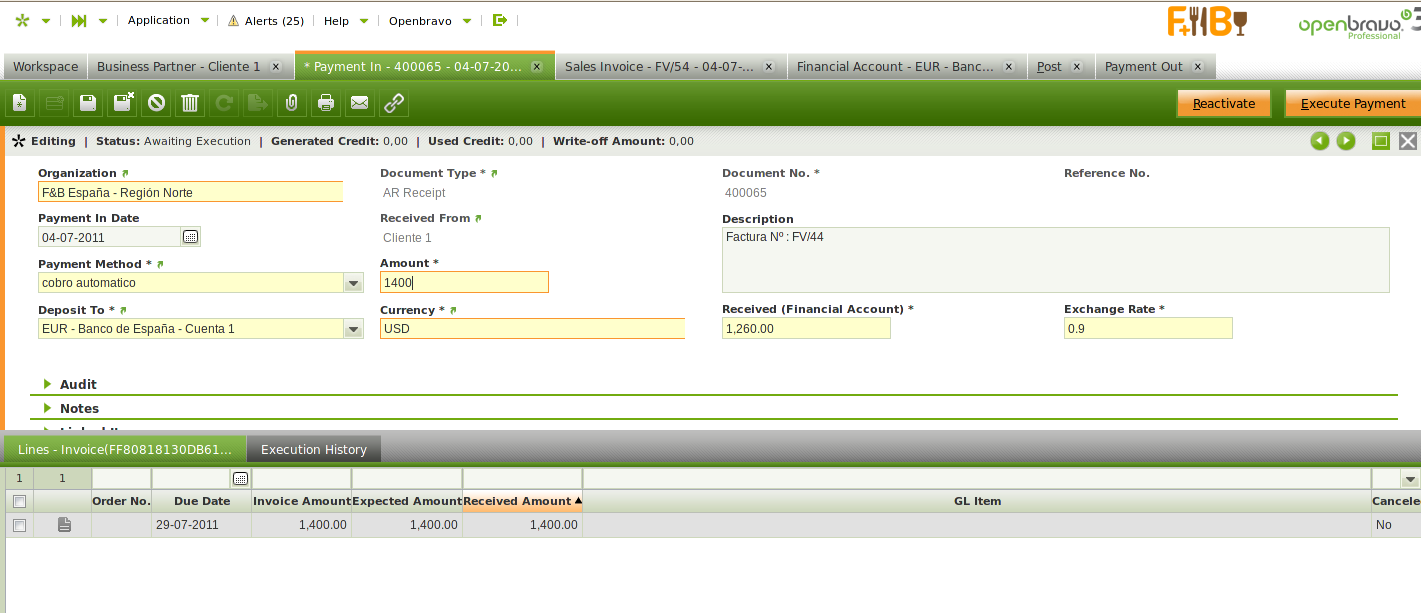Close the Payment In tab

[x=536, y=67]
